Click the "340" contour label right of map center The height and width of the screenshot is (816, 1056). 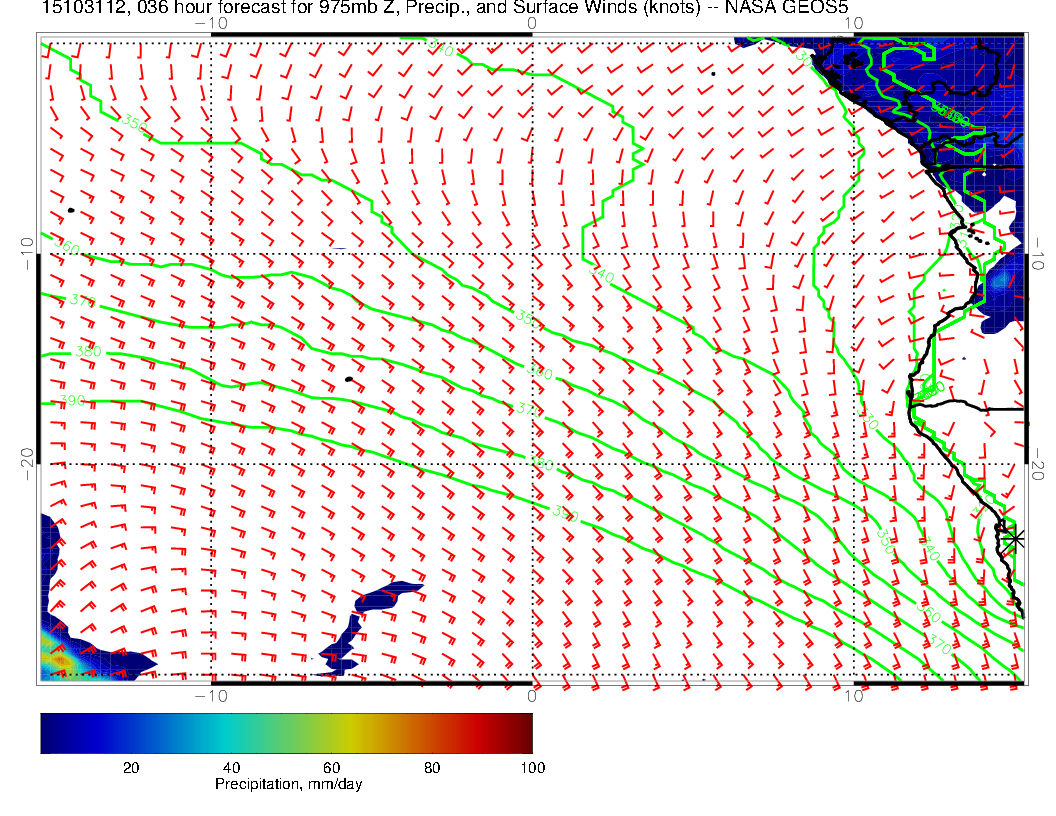pos(600,274)
